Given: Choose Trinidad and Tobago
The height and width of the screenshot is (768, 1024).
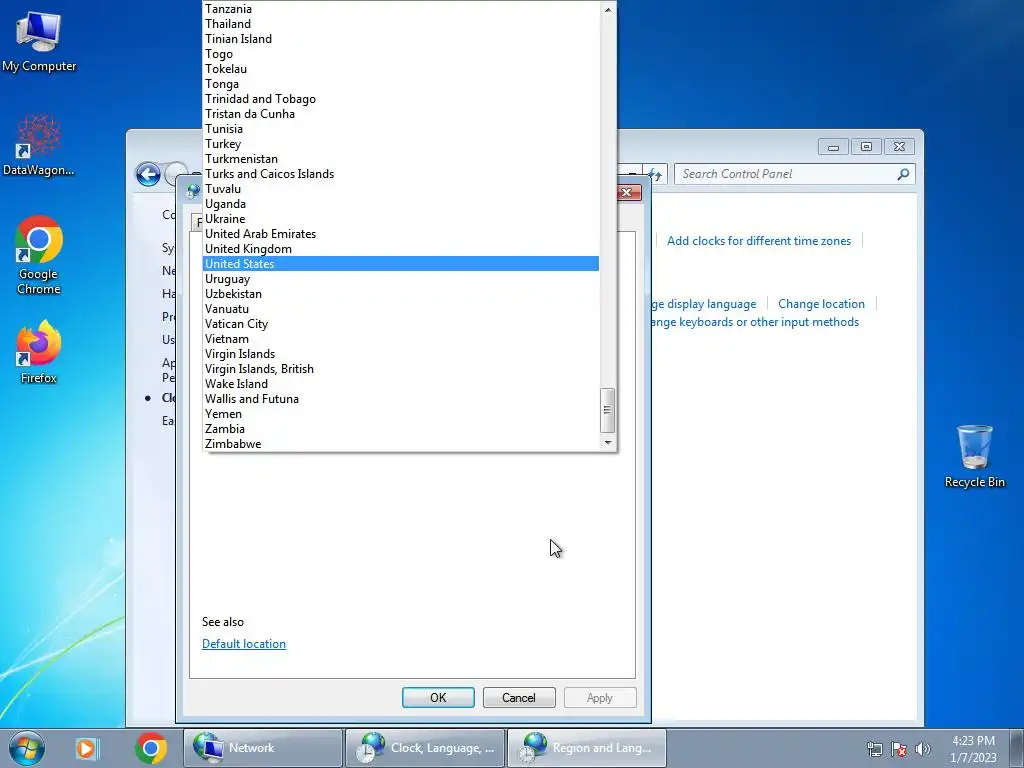Looking at the screenshot, I should 401,99.
